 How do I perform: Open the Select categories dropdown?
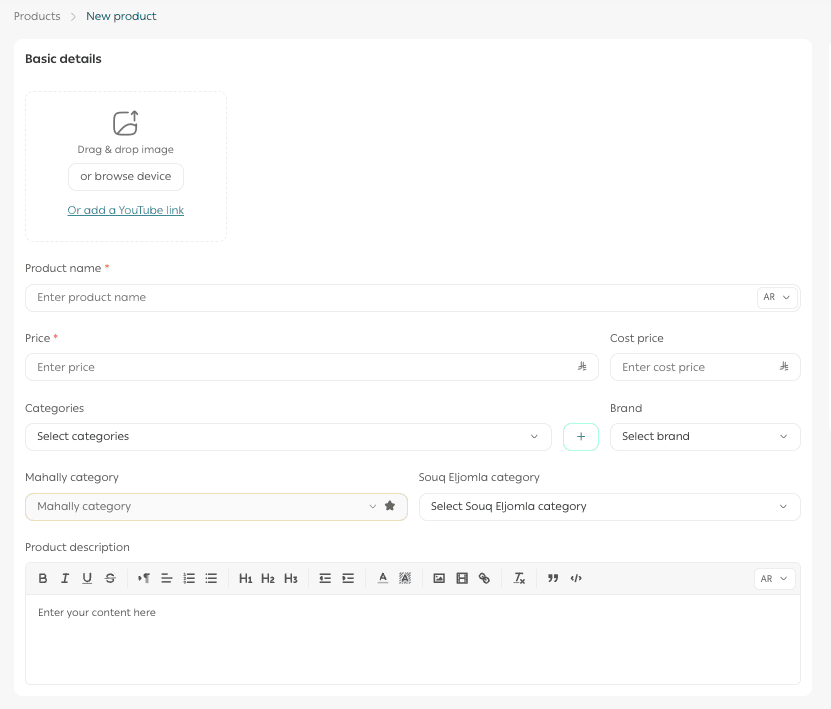[x=288, y=436]
